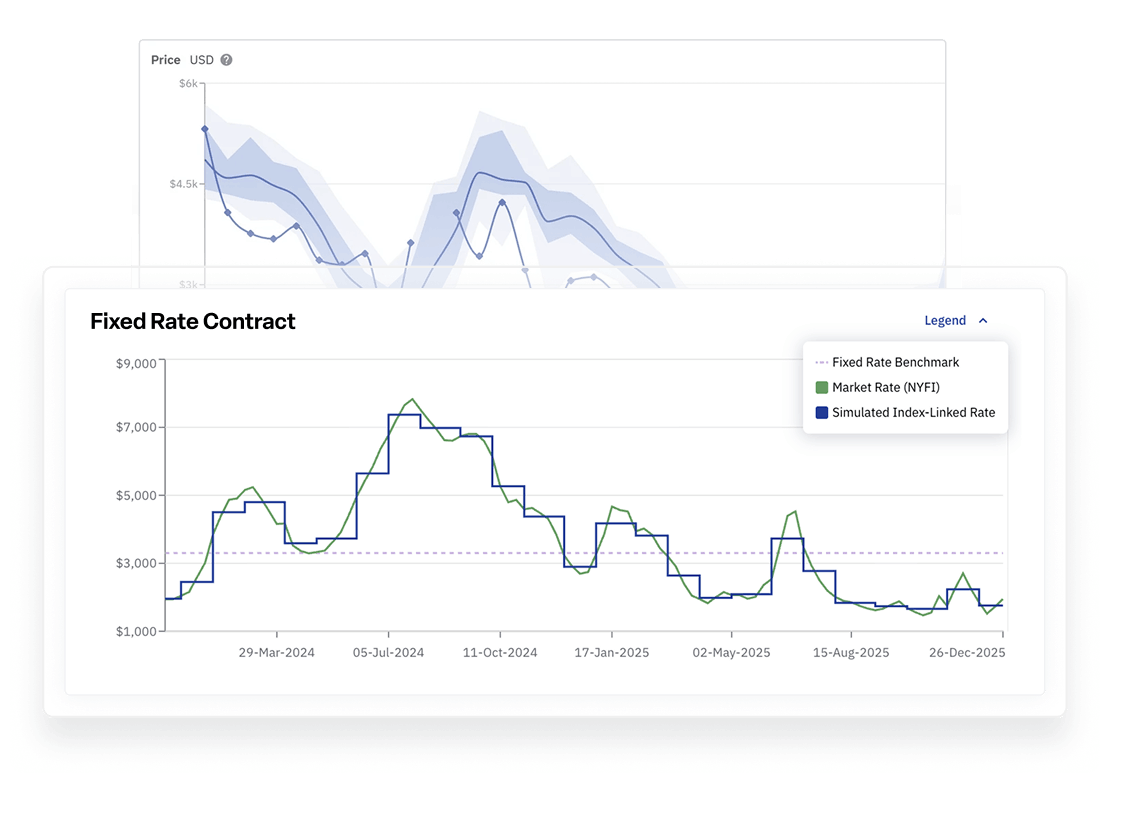This screenshot has height=836, width=1136.
Task: Toggle Simulated Index-Linked Rate legend label
Action: (913, 412)
